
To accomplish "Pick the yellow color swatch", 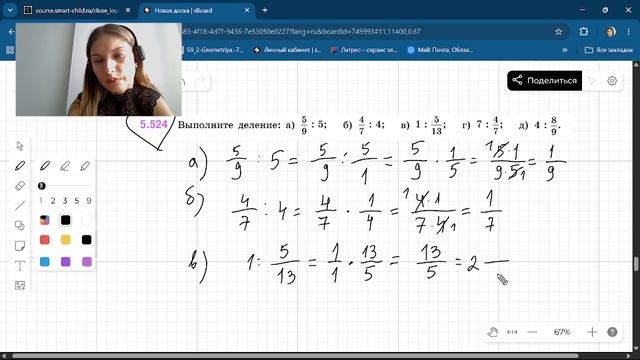I will click(65, 240).
